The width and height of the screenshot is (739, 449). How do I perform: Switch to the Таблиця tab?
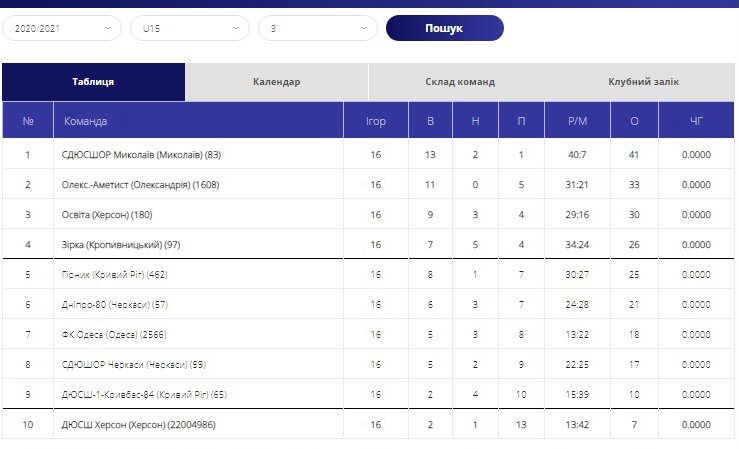[93, 82]
